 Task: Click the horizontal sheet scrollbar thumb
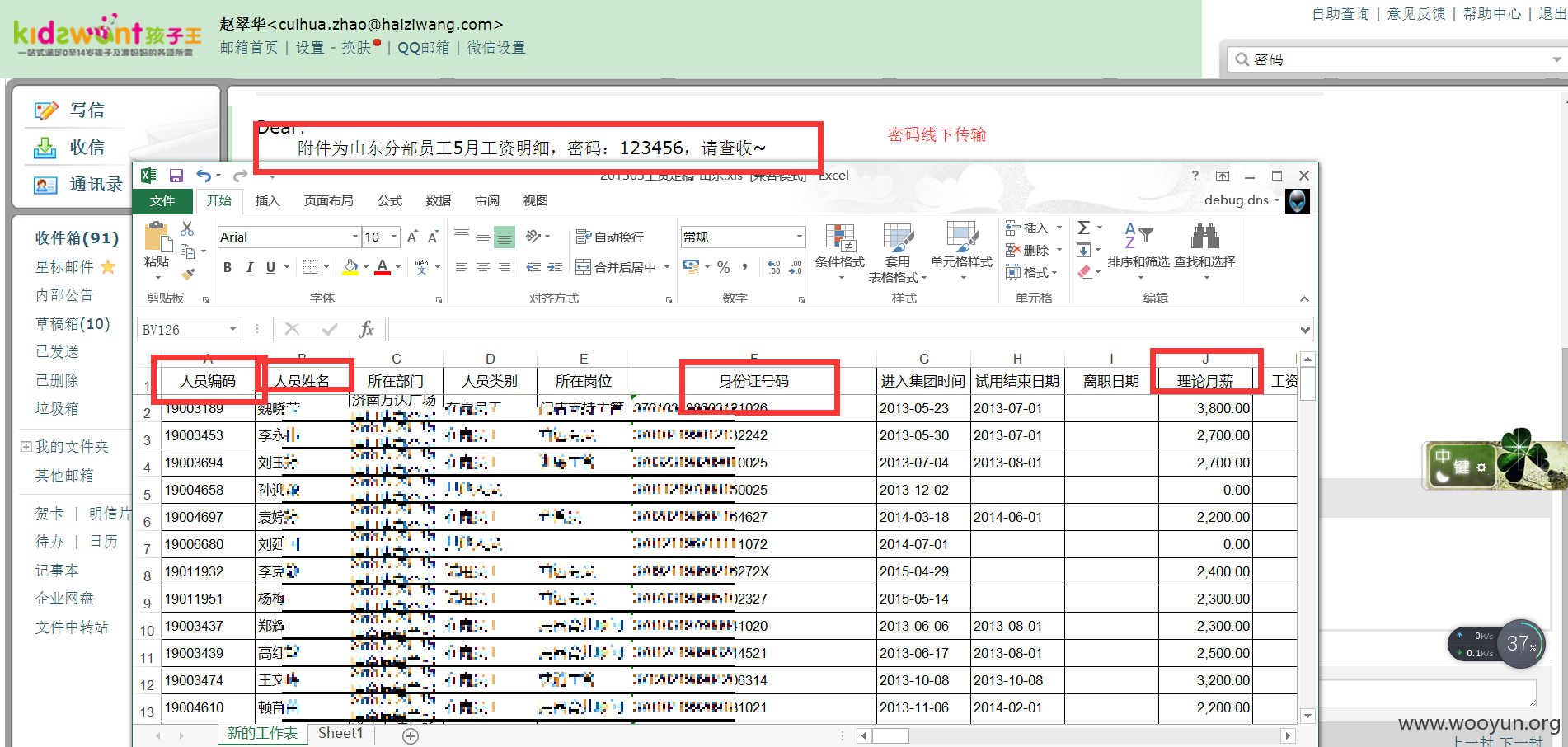[891, 735]
